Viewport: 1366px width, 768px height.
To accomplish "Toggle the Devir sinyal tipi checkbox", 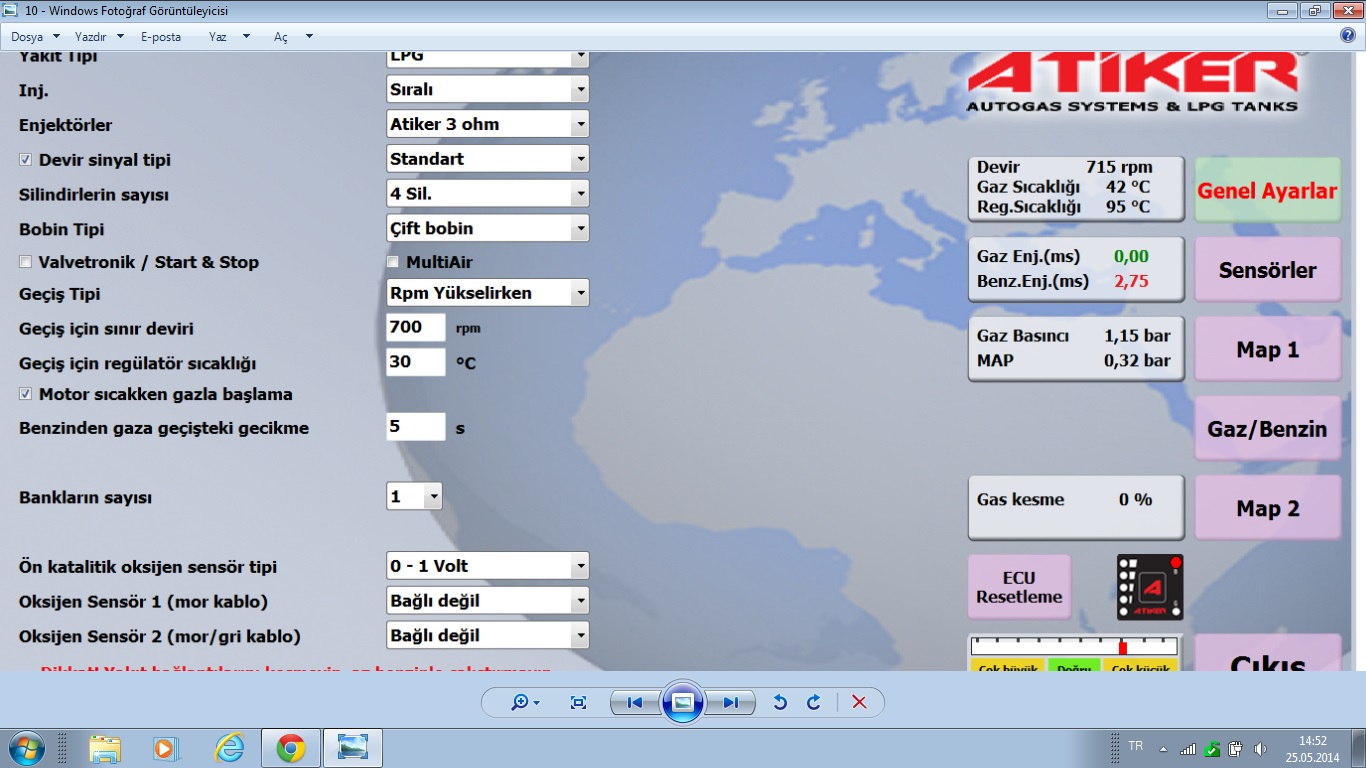I will tap(26, 160).
